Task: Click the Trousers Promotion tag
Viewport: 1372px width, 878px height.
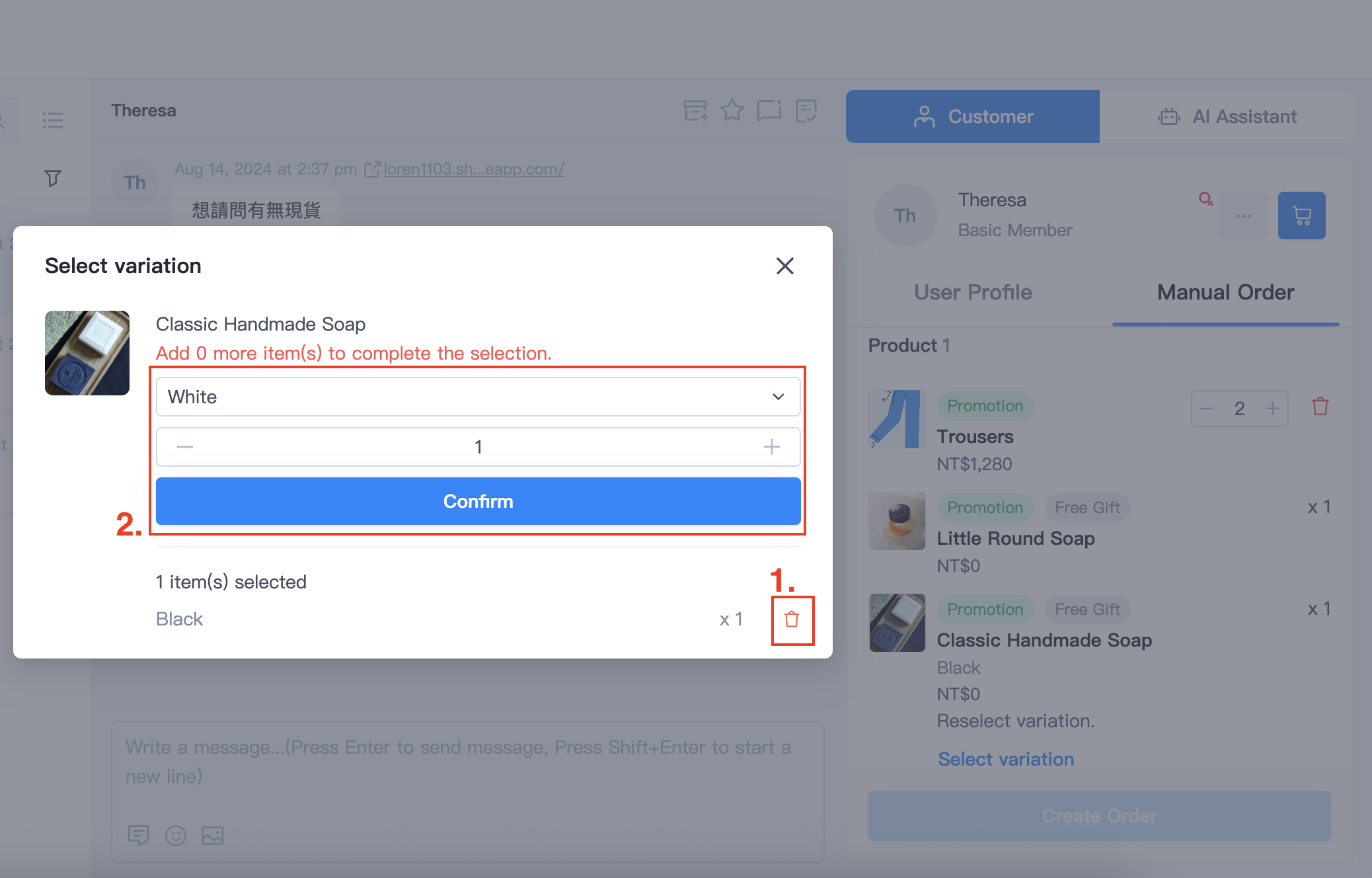Action: click(x=985, y=406)
